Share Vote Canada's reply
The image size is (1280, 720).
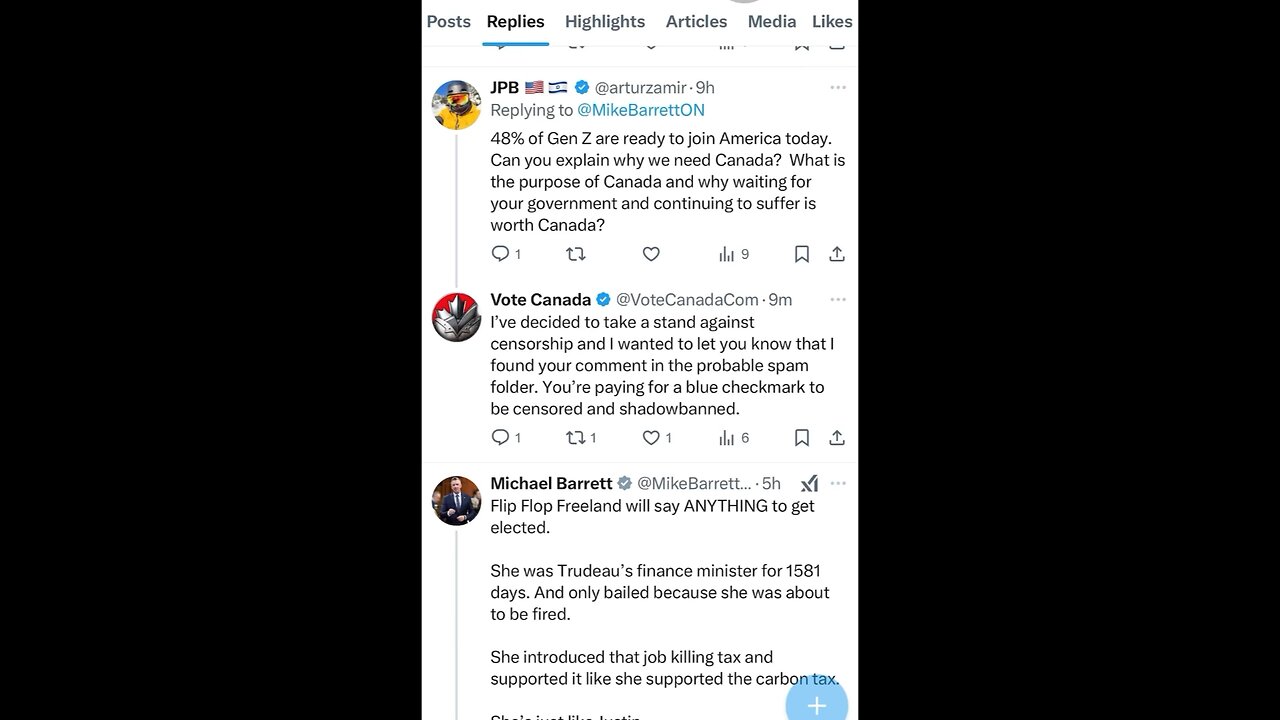tap(837, 438)
